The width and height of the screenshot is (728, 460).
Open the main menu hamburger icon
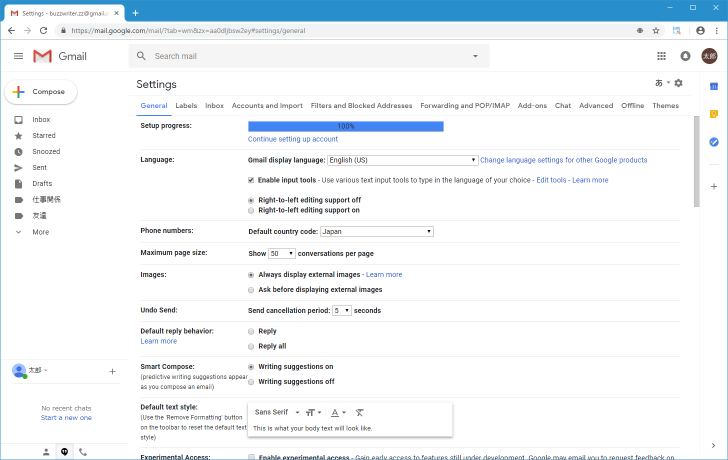click(19, 56)
